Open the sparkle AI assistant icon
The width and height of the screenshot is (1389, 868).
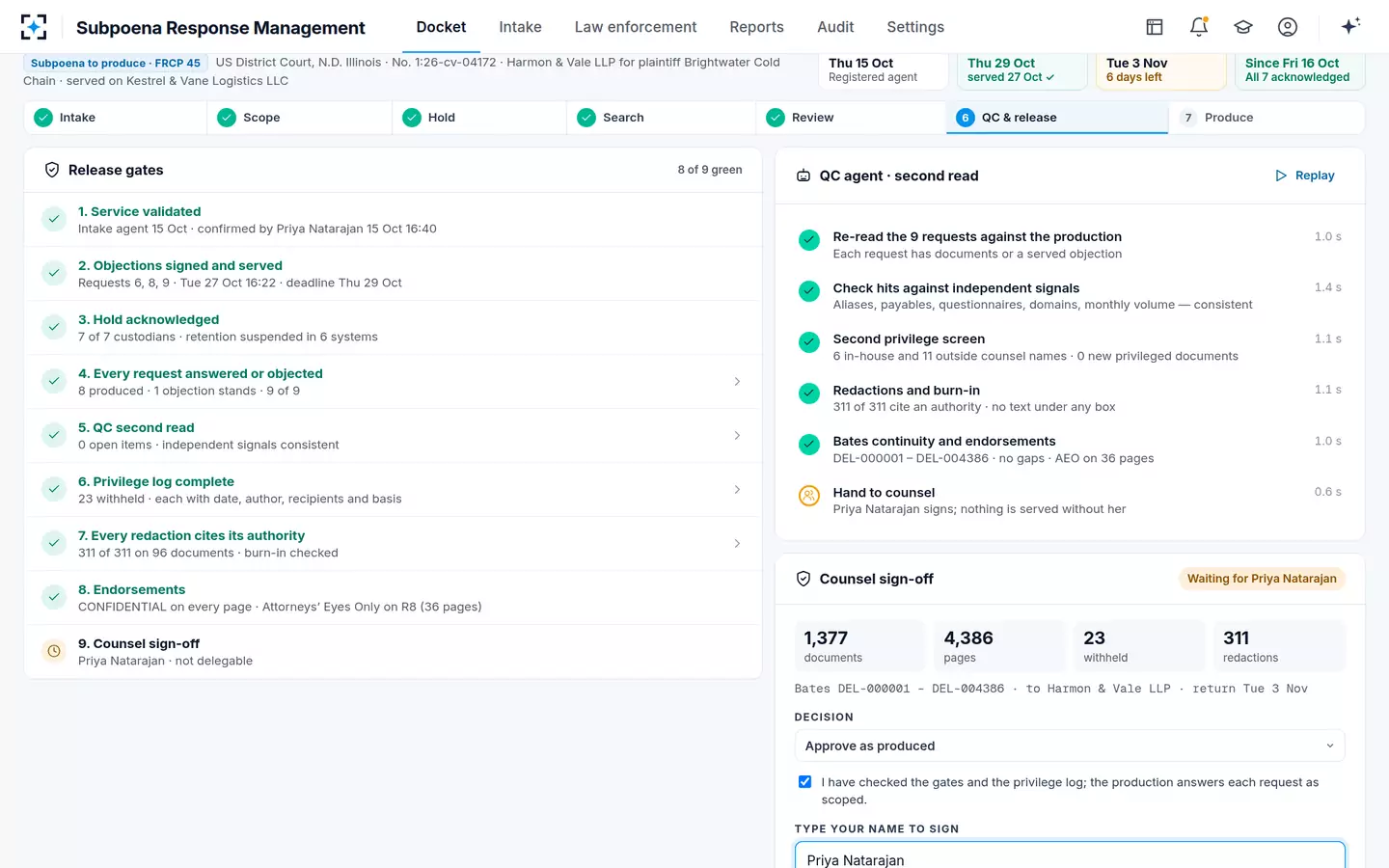1350,26
